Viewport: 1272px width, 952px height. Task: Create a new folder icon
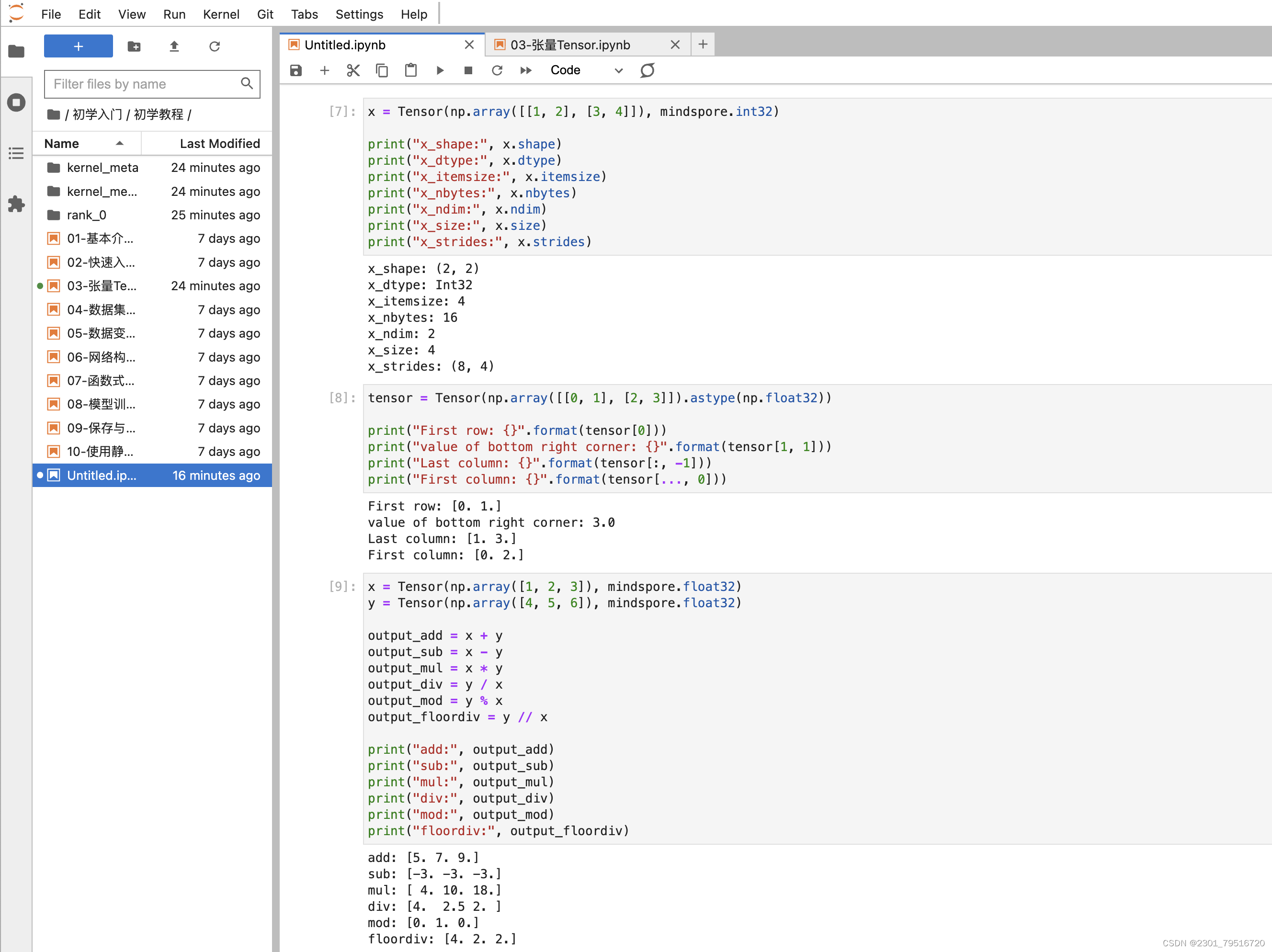(134, 46)
